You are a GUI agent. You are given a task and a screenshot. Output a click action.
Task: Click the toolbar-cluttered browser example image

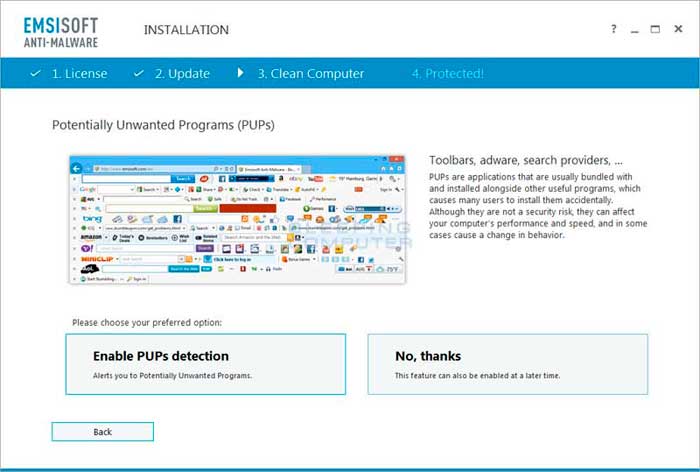pyautogui.click(x=238, y=219)
